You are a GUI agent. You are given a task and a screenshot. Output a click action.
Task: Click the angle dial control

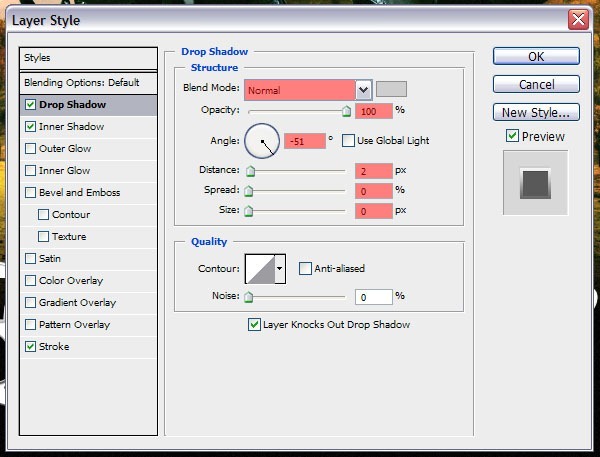tap(262, 141)
